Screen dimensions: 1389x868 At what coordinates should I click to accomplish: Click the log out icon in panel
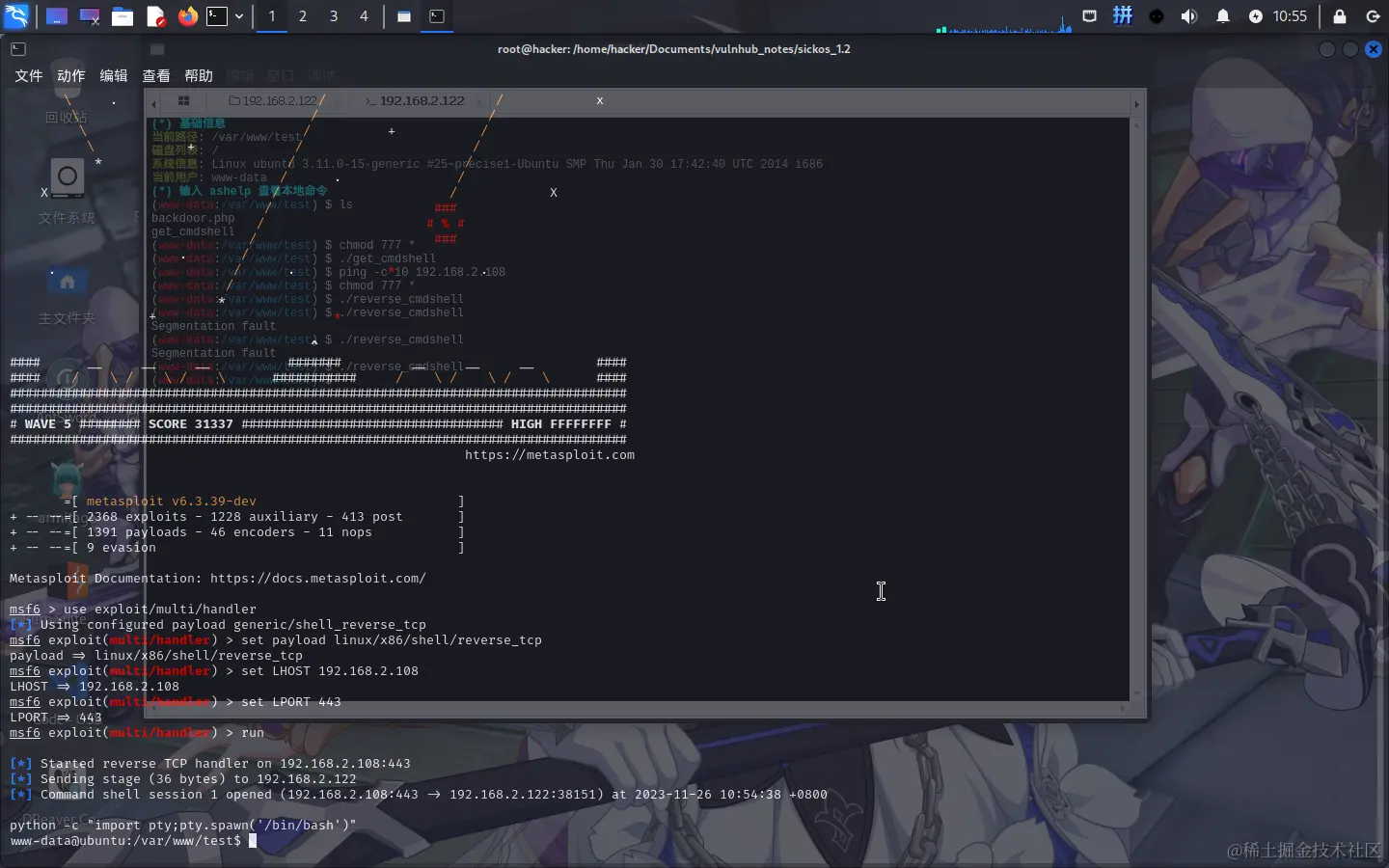1373,16
